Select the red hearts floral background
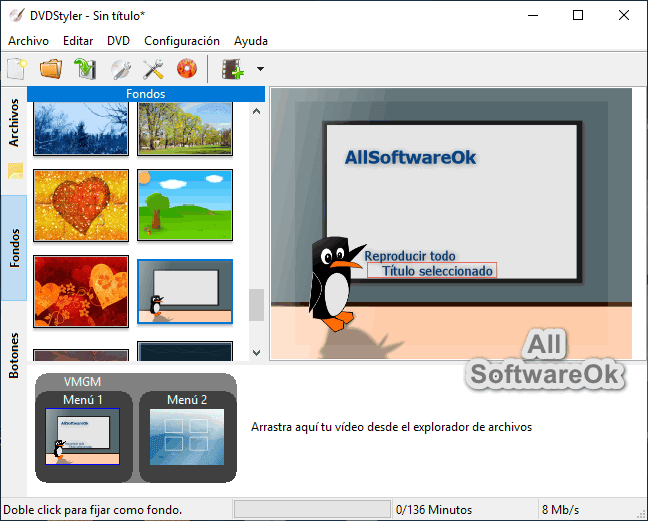The width and height of the screenshot is (648, 521). (81, 291)
